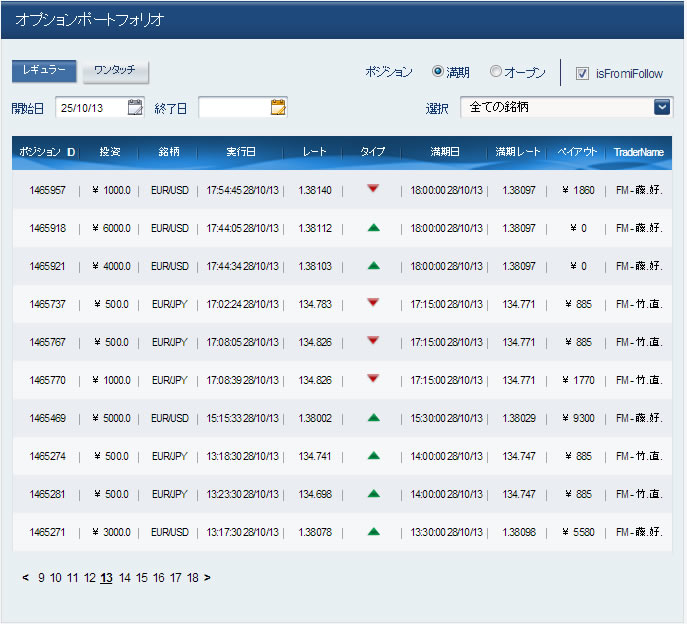
Task: Select position ID 1465469 cell
Action: pyautogui.click(x=47, y=418)
